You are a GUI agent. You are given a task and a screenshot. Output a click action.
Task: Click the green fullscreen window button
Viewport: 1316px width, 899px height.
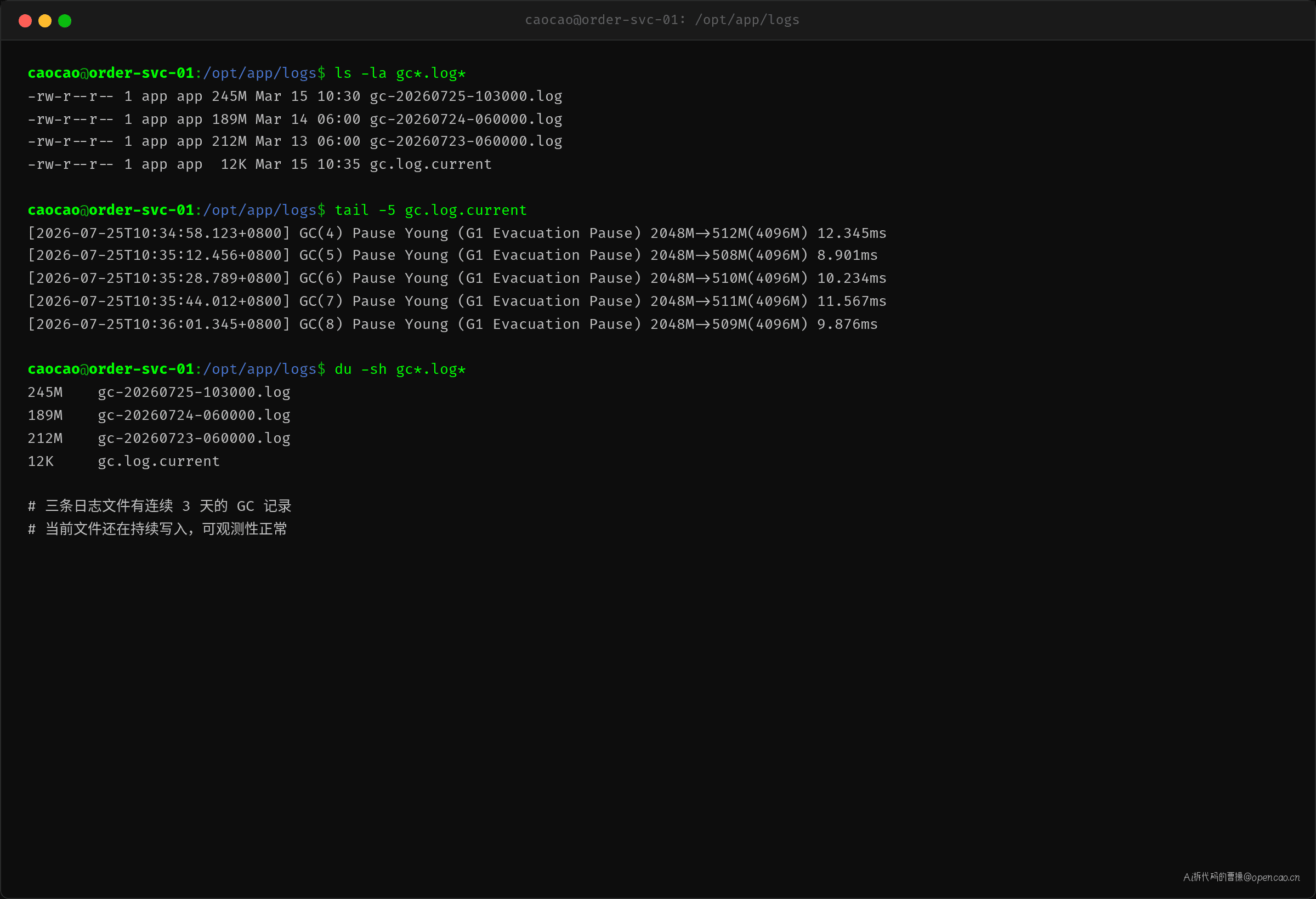coord(65,21)
